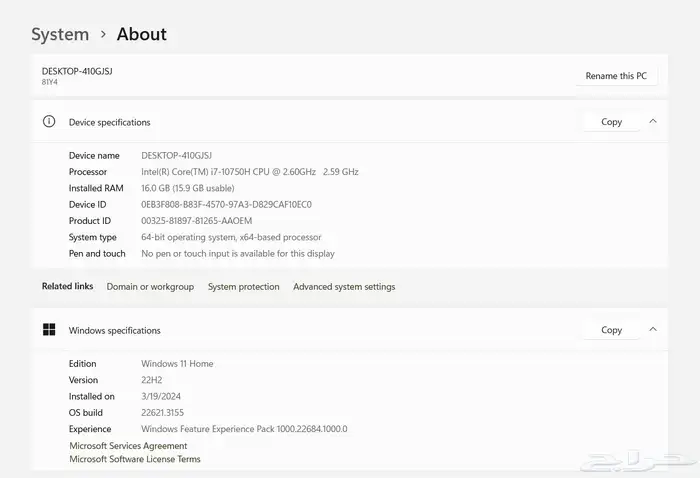
Task: Click the Product ID value 00325-81897-81265-AAOEM
Action: pyautogui.click(x=196, y=221)
